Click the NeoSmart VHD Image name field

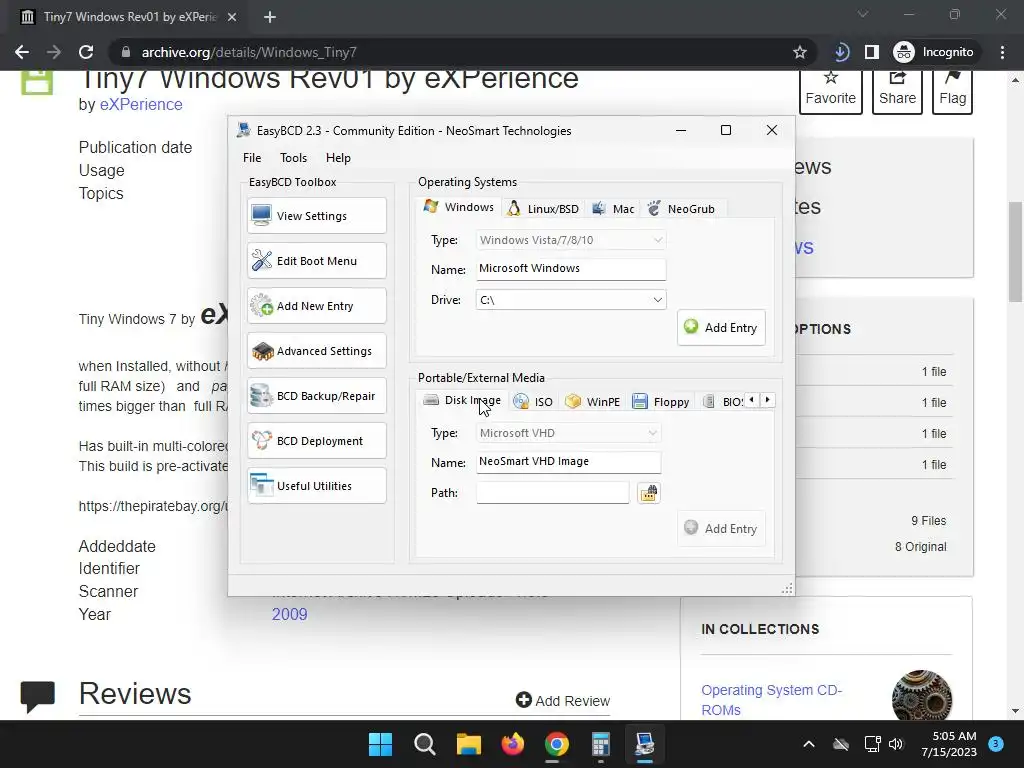point(568,462)
